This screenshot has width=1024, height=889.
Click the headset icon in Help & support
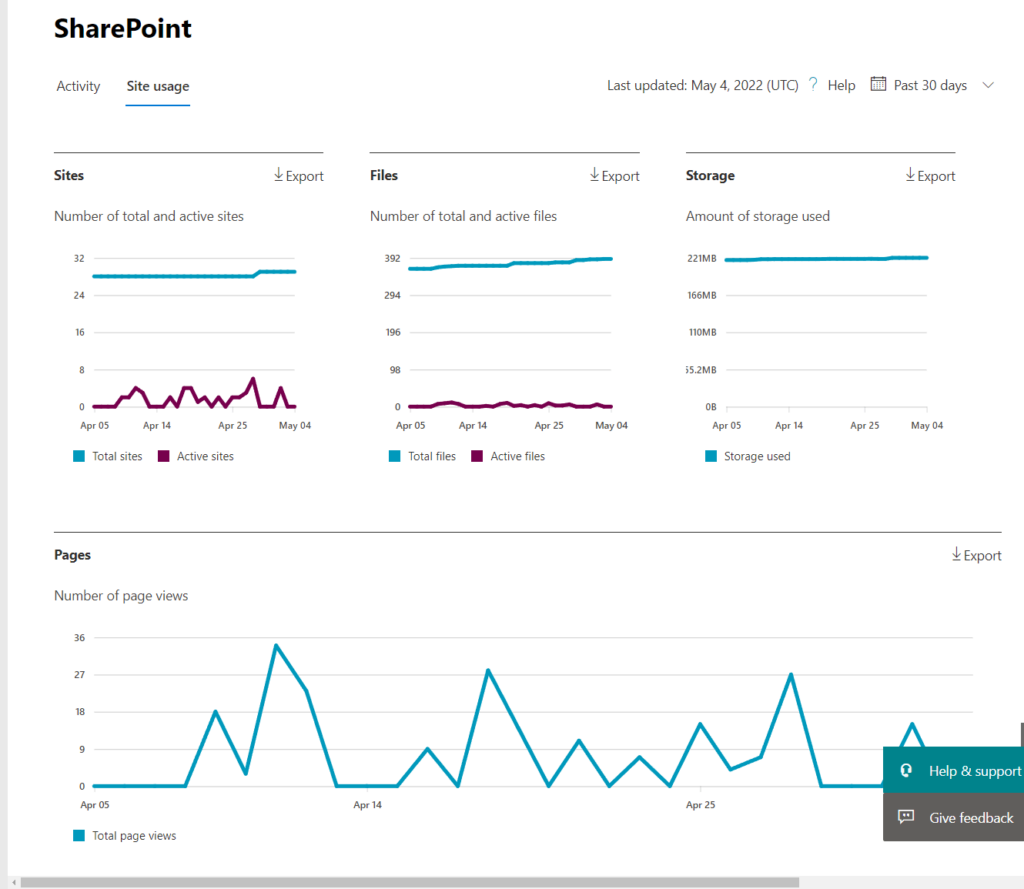pos(906,771)
